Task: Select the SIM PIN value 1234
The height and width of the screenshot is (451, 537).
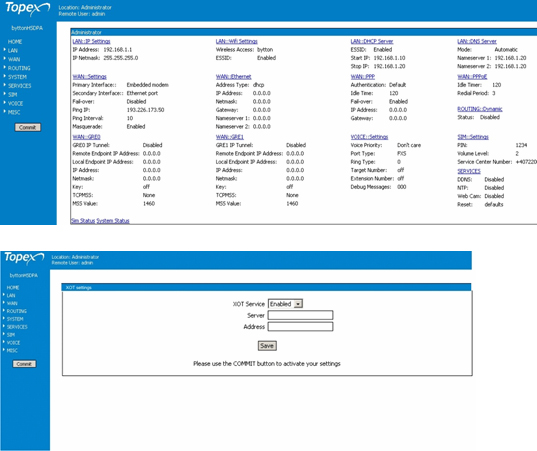Action: (x=521, y=145)
